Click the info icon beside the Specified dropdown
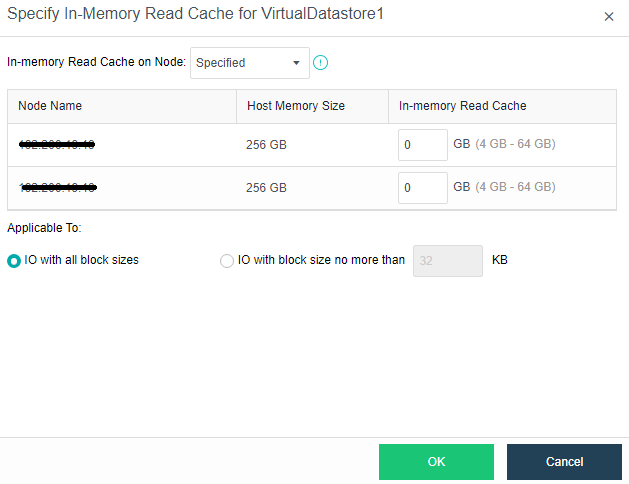 point(321,62)
